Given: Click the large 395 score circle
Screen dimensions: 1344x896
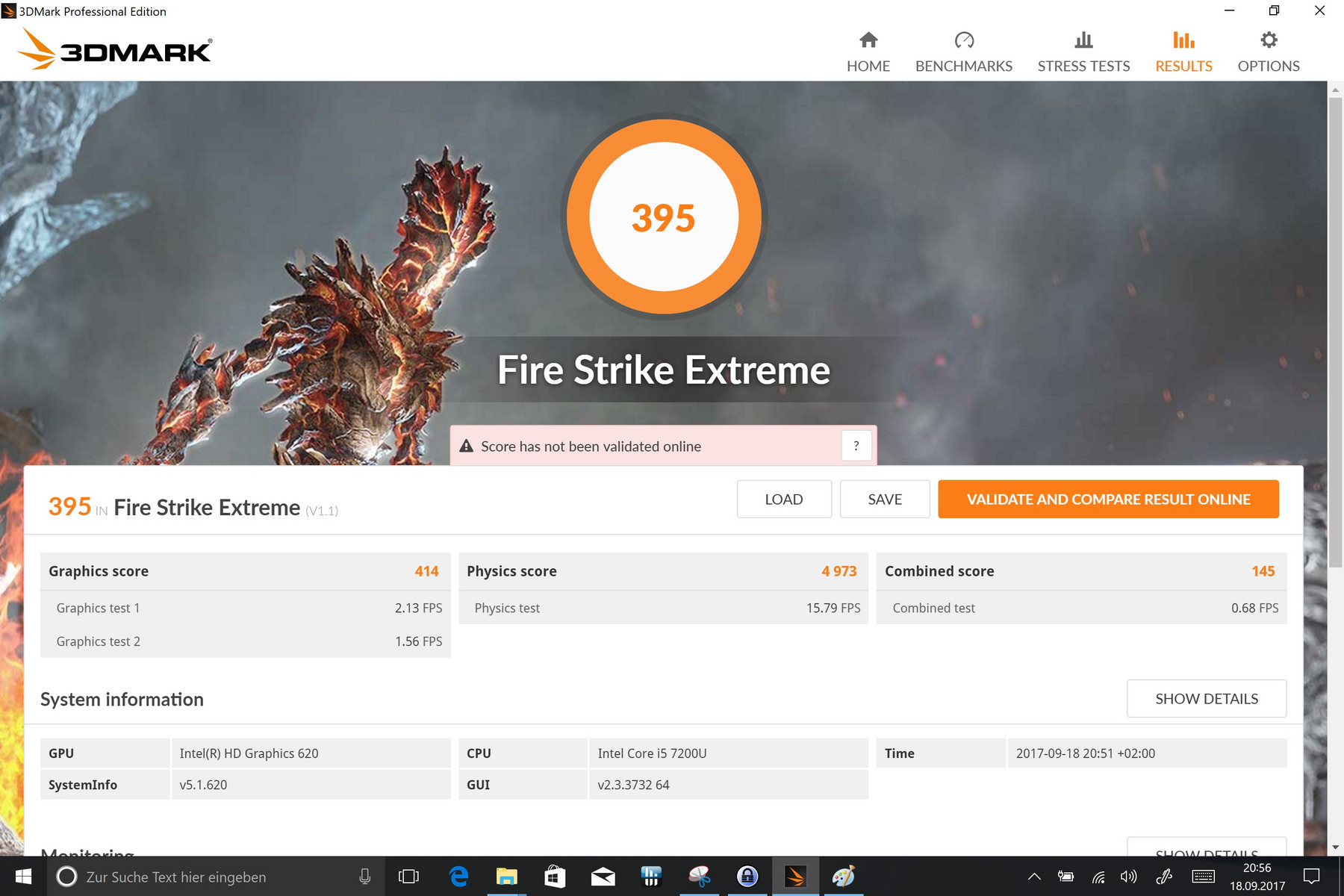Looking at the screenshot, I should (664, 217).
